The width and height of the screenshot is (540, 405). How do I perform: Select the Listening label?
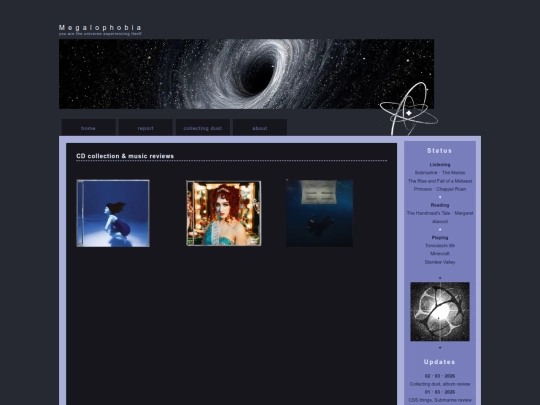(440, 165)
